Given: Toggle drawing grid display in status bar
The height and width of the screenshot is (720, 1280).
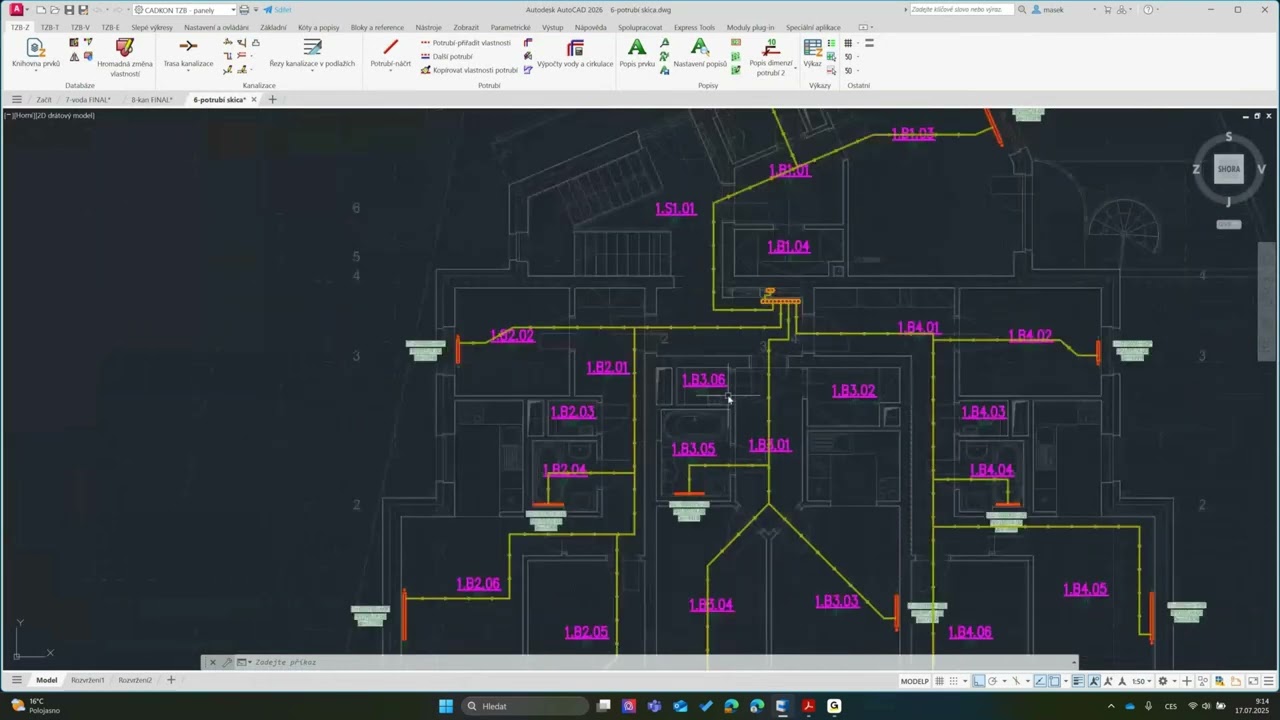Looking at the screenshot, I should (x=939, y=681).
